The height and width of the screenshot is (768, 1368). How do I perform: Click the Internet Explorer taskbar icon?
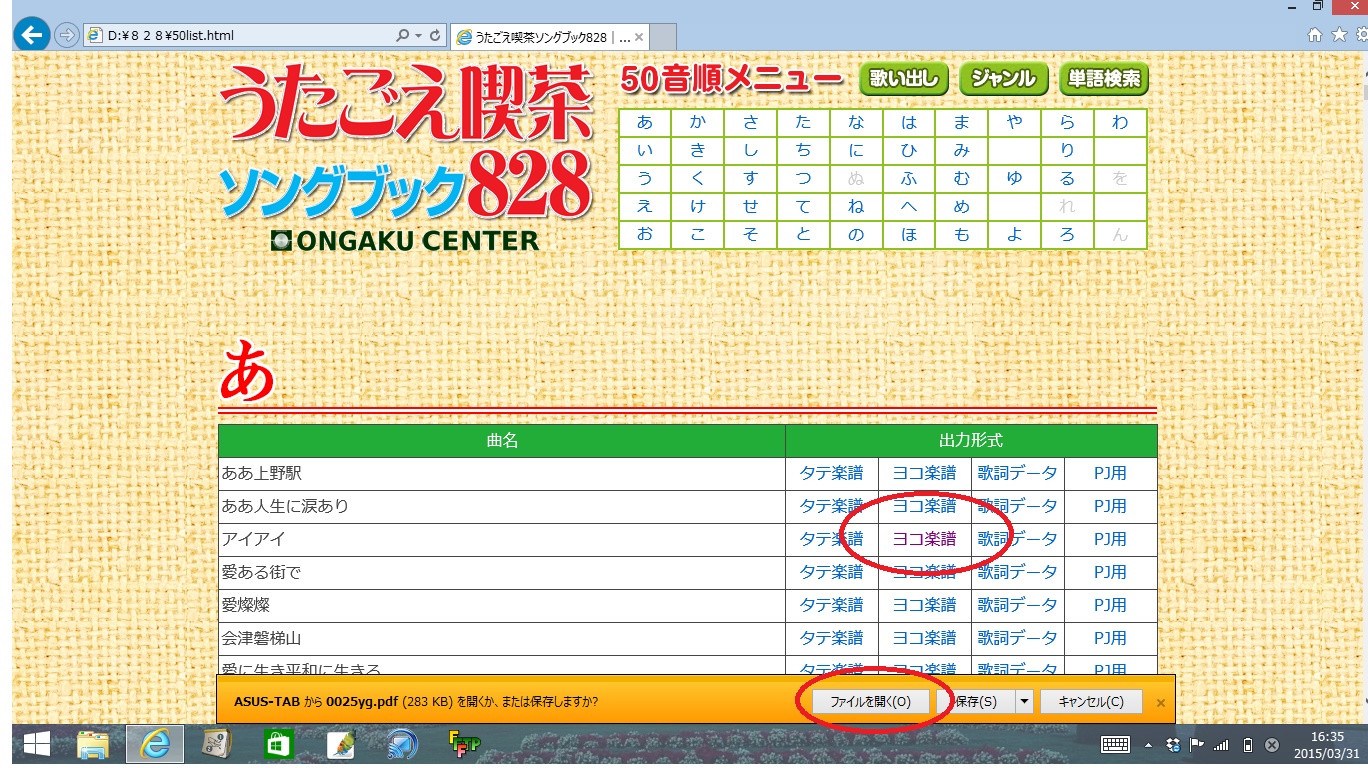pyautogui.click(x=155, y=744)
